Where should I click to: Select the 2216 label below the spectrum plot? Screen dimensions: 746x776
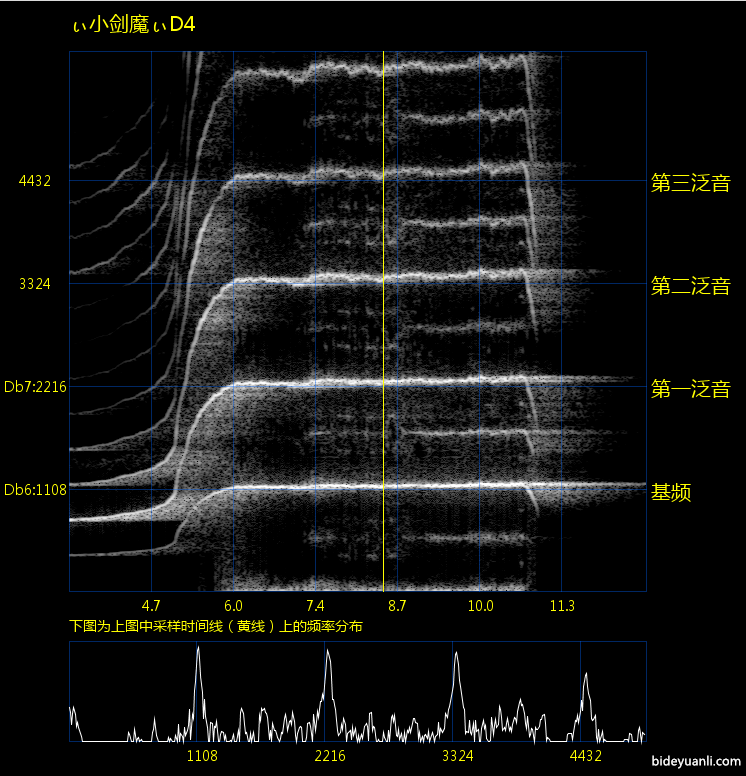pos(330,755)
